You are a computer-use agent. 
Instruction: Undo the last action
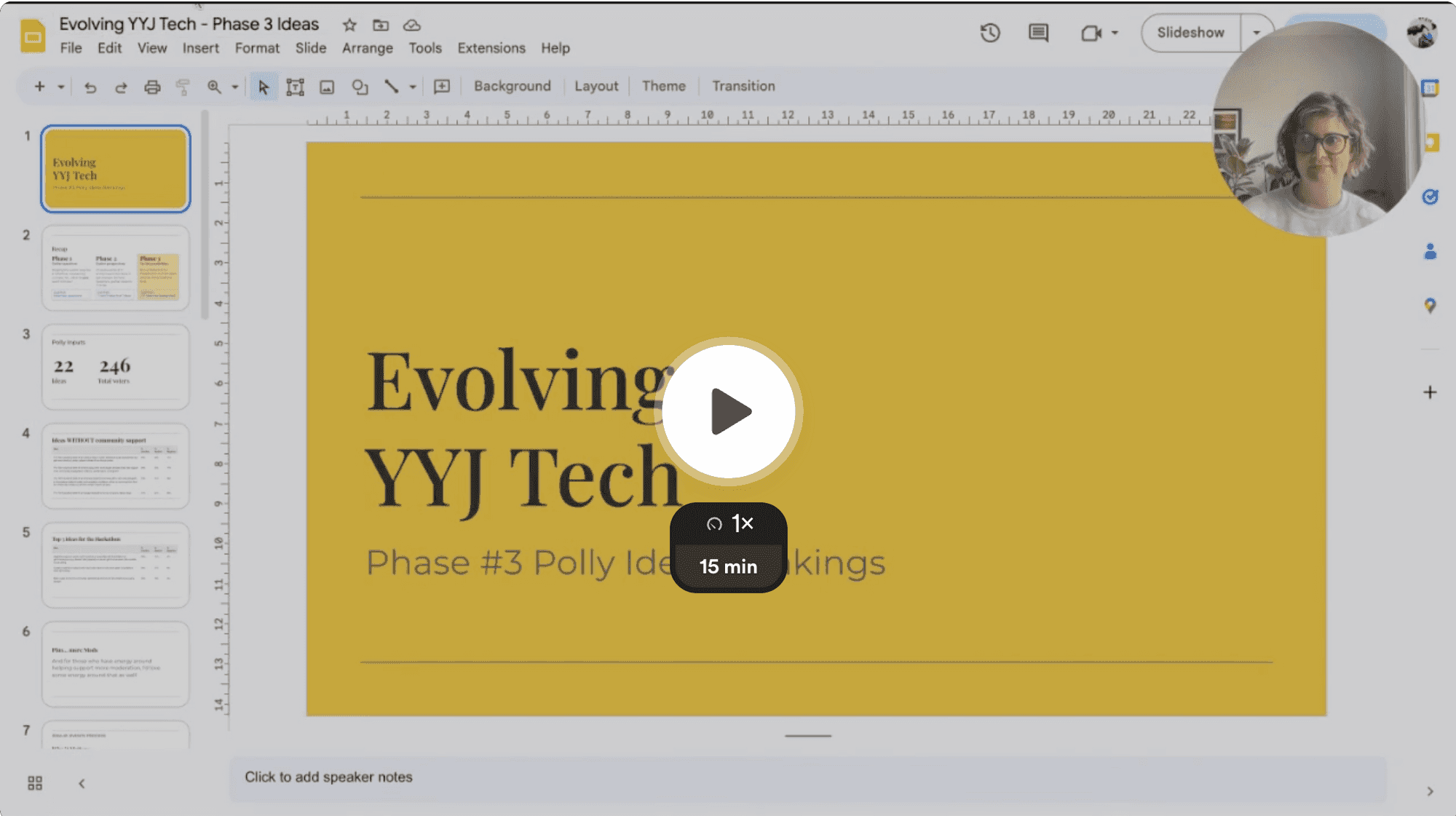coord(90,86)
